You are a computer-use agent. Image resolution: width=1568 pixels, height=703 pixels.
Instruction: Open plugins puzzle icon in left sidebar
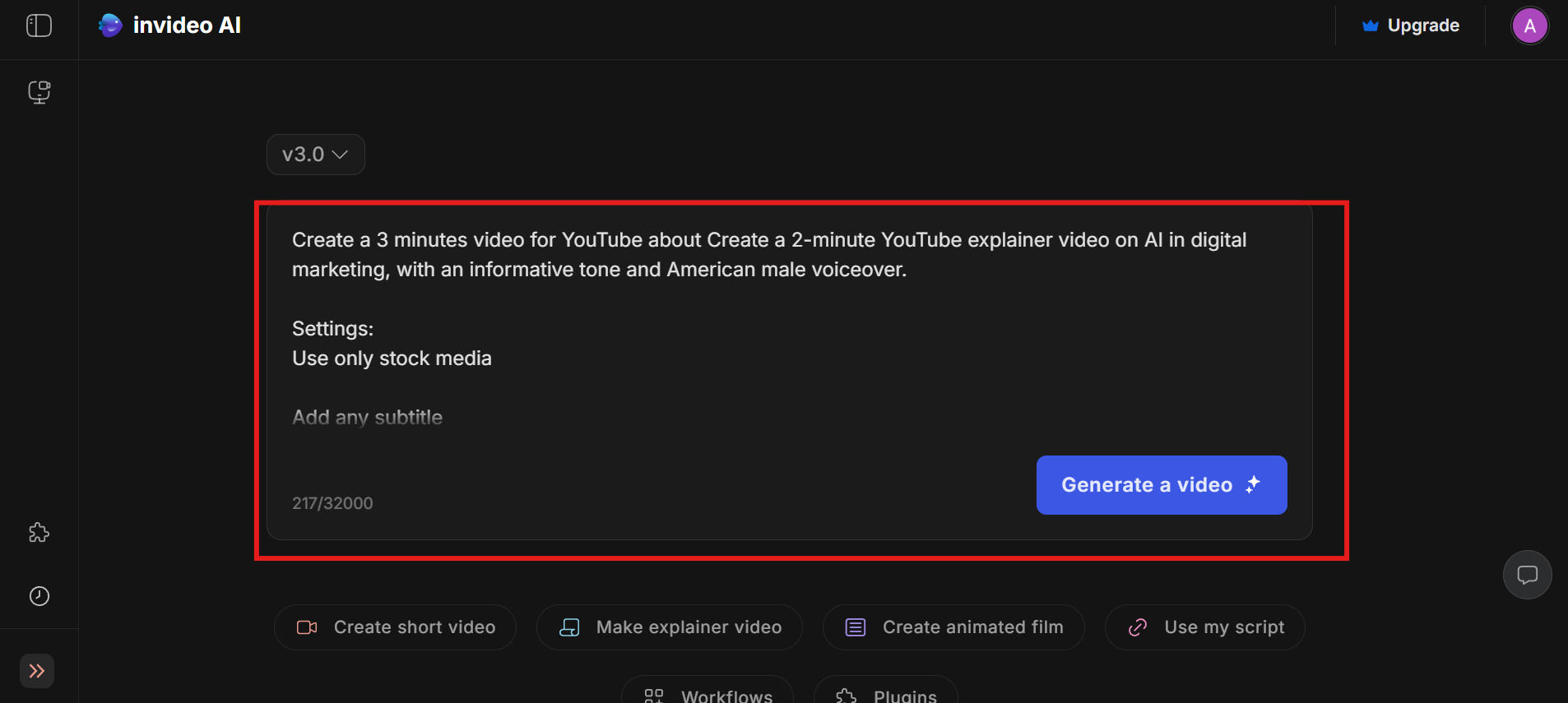tap(39, 533)
